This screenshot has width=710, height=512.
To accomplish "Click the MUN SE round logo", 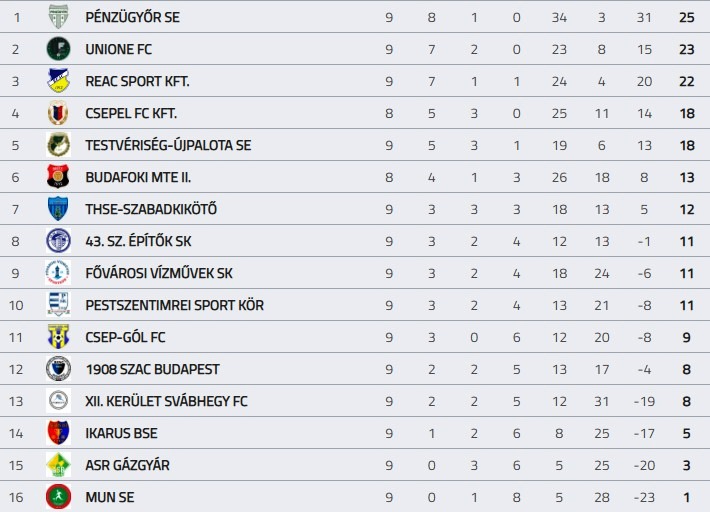I will [x=58, y=497].
